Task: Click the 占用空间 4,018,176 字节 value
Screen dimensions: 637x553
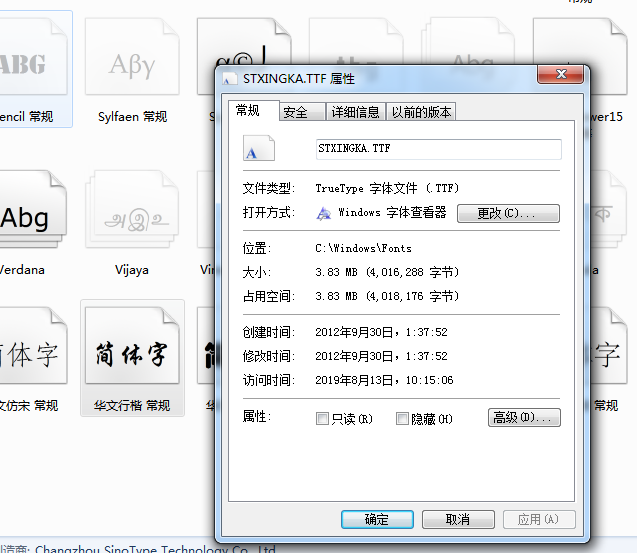Action: click(387, 296)
